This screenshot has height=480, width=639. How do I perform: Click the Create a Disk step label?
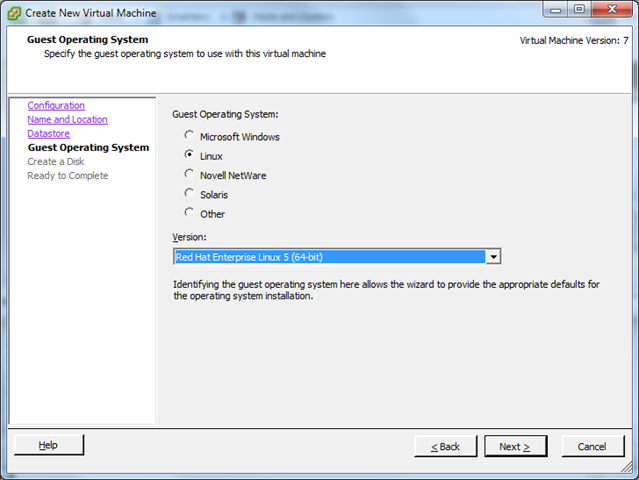(55, 162)
